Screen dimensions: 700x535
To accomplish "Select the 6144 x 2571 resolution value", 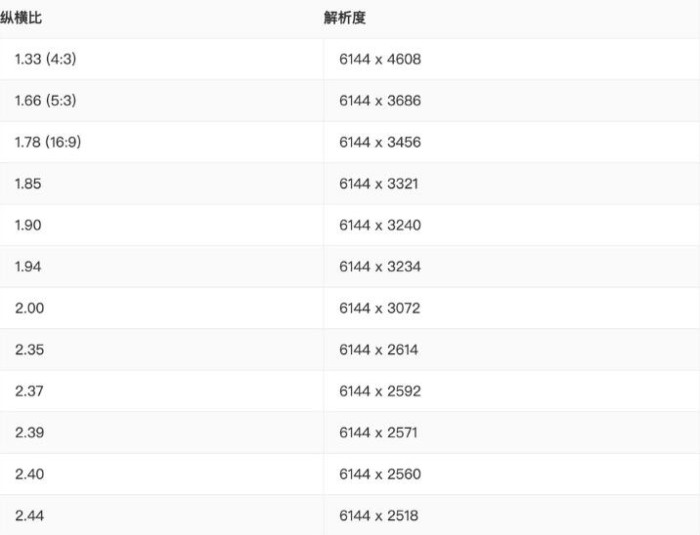I will point(379,432).
